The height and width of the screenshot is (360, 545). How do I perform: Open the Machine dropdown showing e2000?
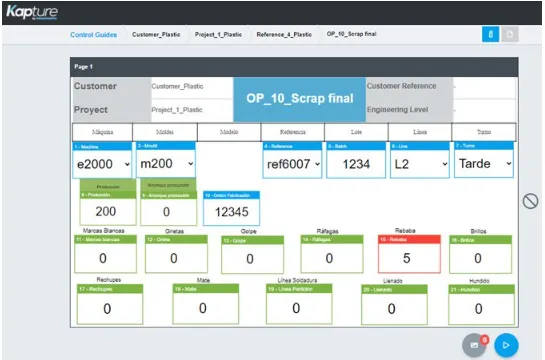click(102, 164)
